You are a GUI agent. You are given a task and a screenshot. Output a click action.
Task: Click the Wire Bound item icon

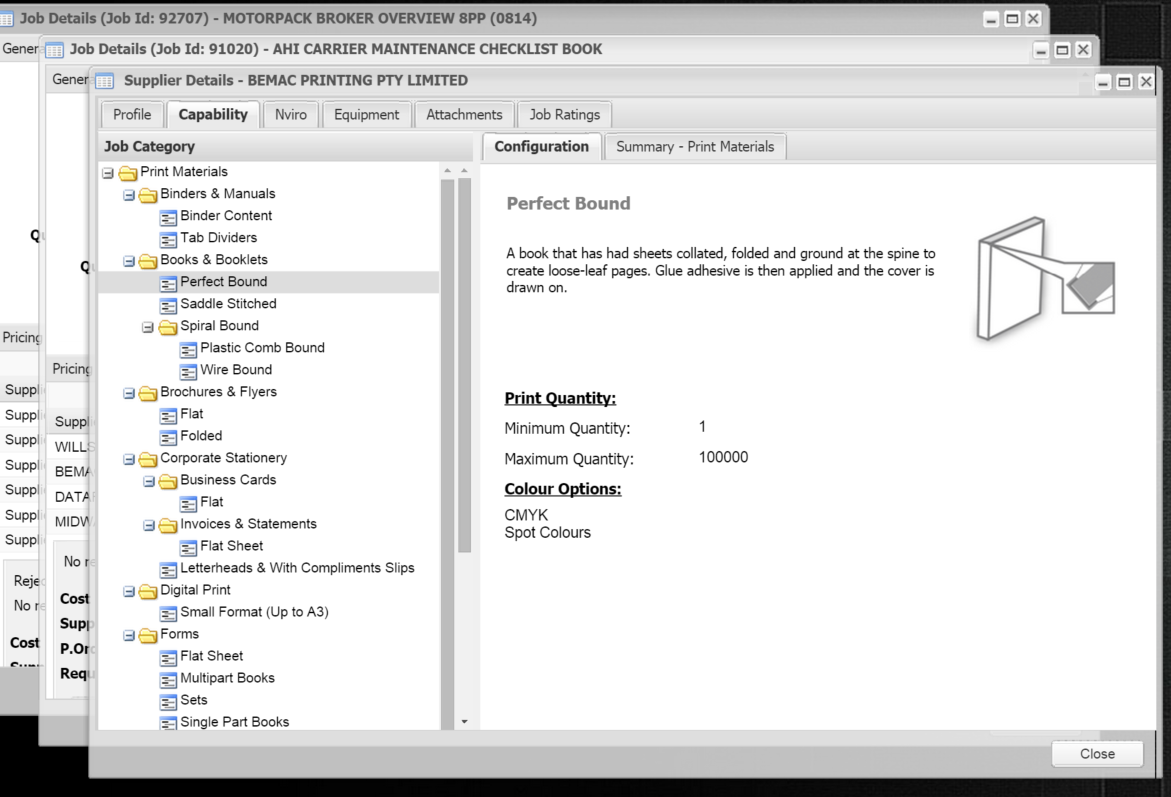189,370
